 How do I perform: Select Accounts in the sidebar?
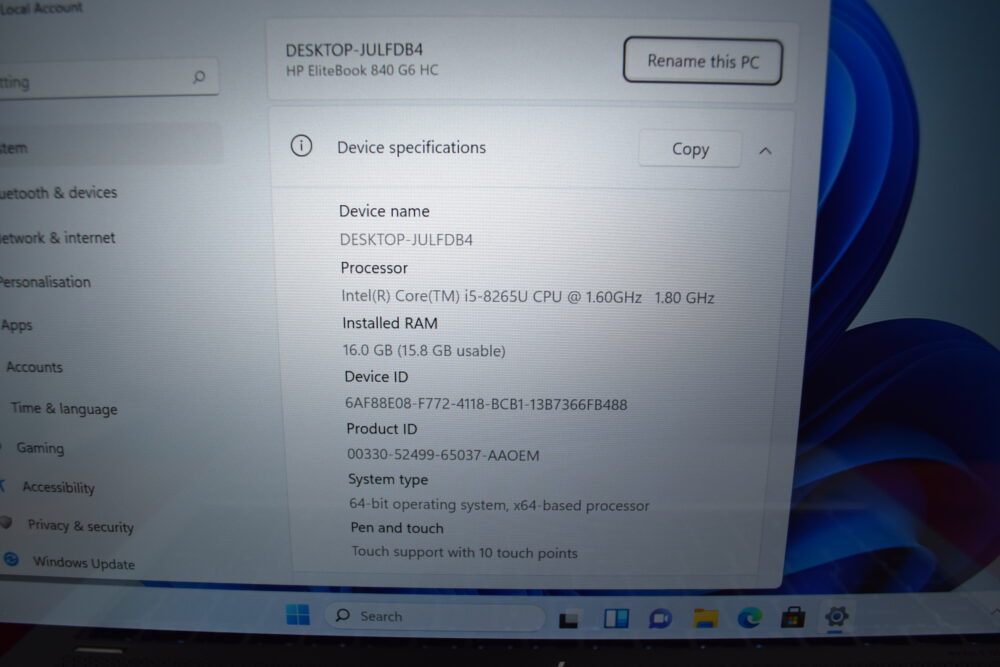pyautogui.click(x=34, y=367)
